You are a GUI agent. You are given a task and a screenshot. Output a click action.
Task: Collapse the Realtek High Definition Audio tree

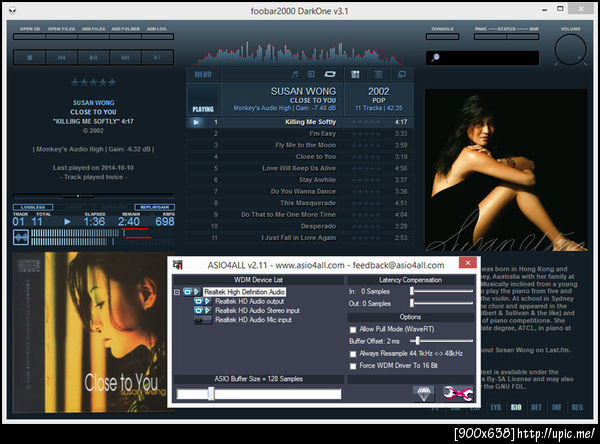click(x=177, y=292)
